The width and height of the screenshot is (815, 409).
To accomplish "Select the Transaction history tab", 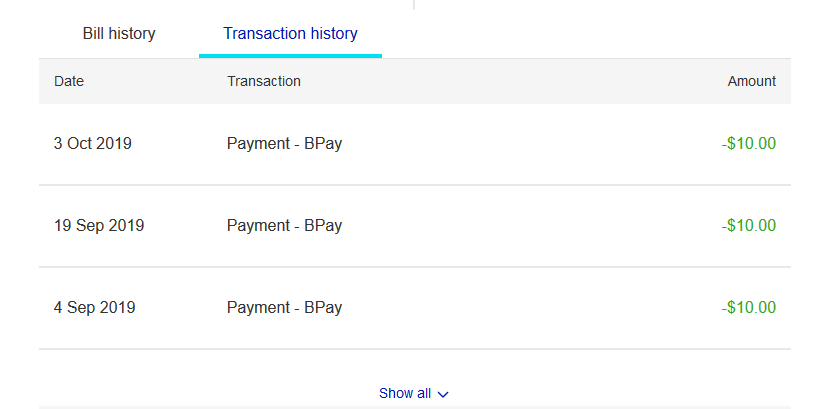I will tap(290, 34).
